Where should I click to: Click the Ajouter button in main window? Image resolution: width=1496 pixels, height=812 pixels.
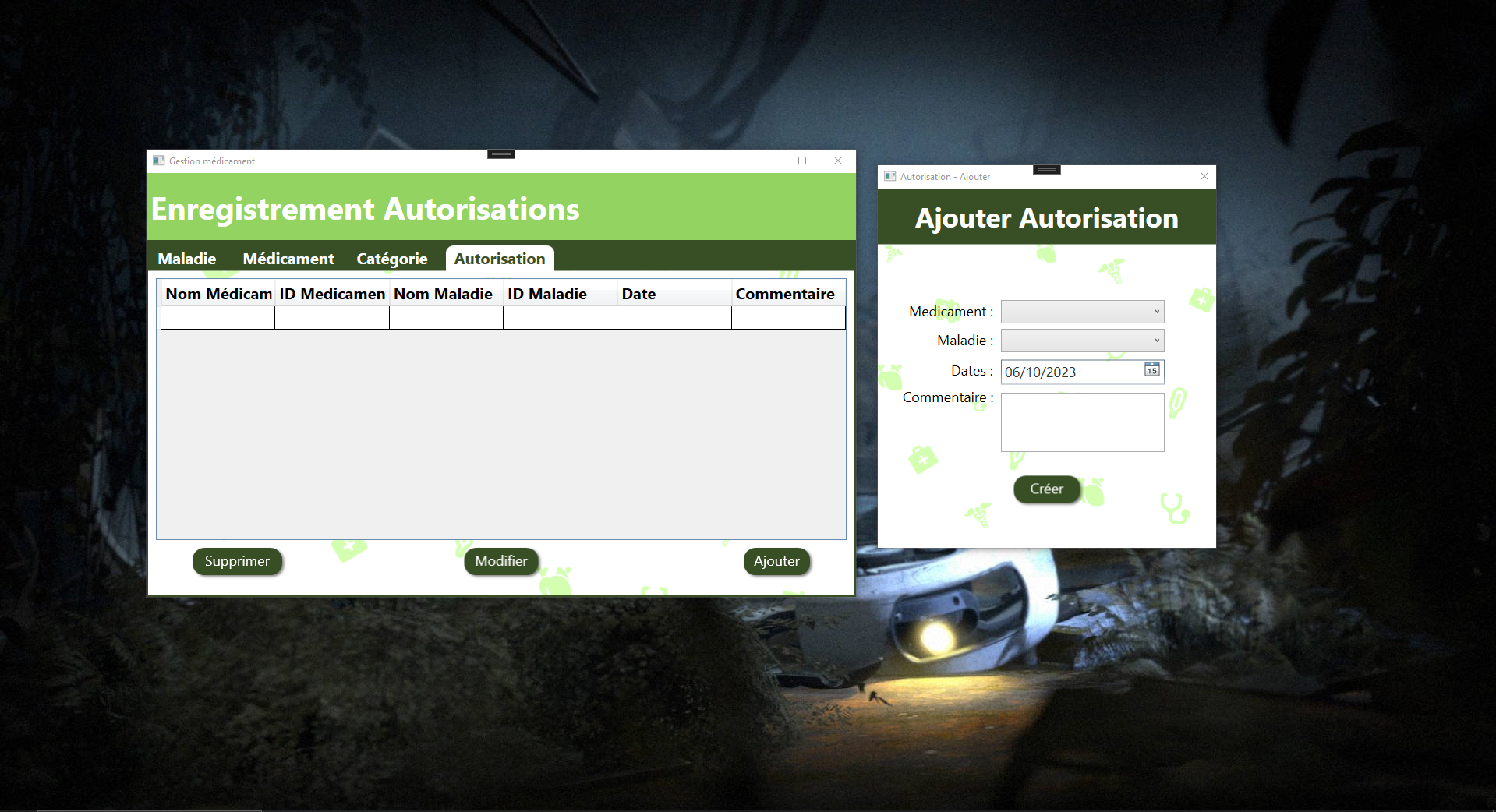pos(776,561)
